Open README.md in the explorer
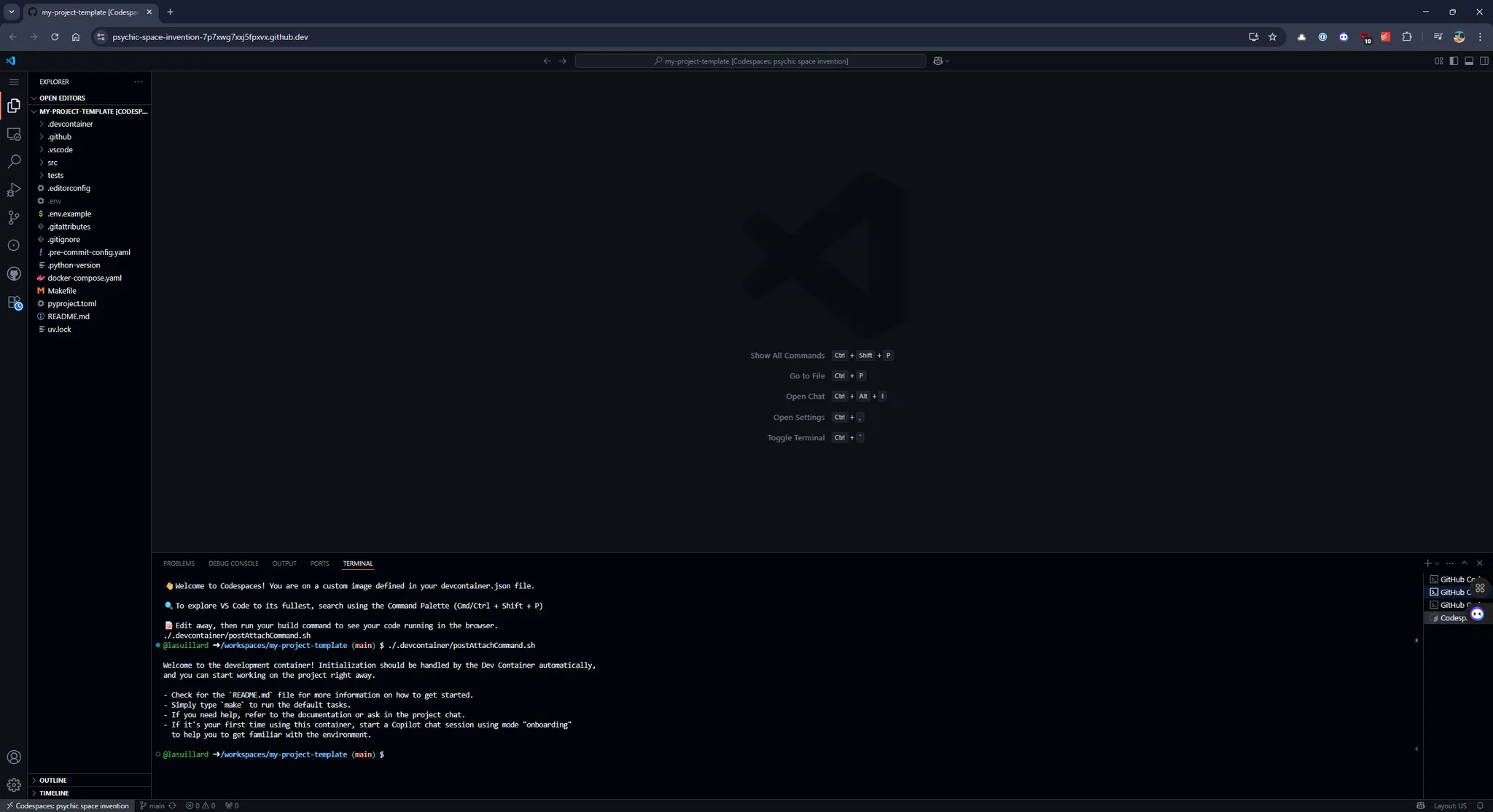 (x=68, y=316)
